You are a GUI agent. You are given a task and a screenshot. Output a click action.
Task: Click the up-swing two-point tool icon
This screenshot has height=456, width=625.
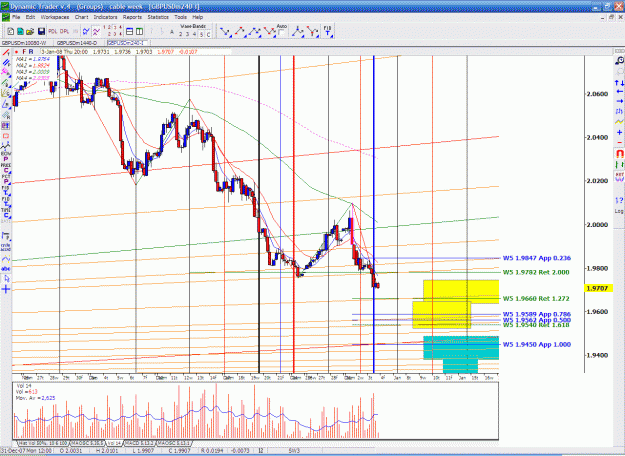240,32
